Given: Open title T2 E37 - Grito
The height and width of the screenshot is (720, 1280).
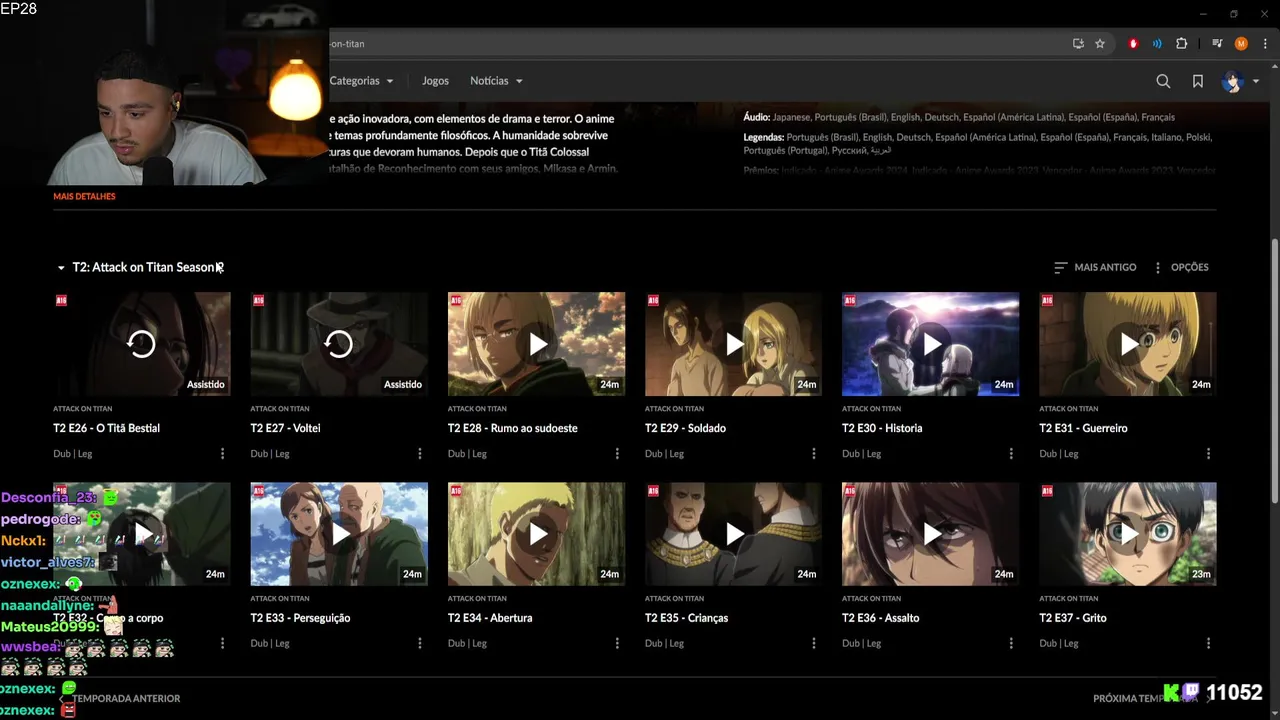Looking at the screenshot, I should pos(1073,618).
